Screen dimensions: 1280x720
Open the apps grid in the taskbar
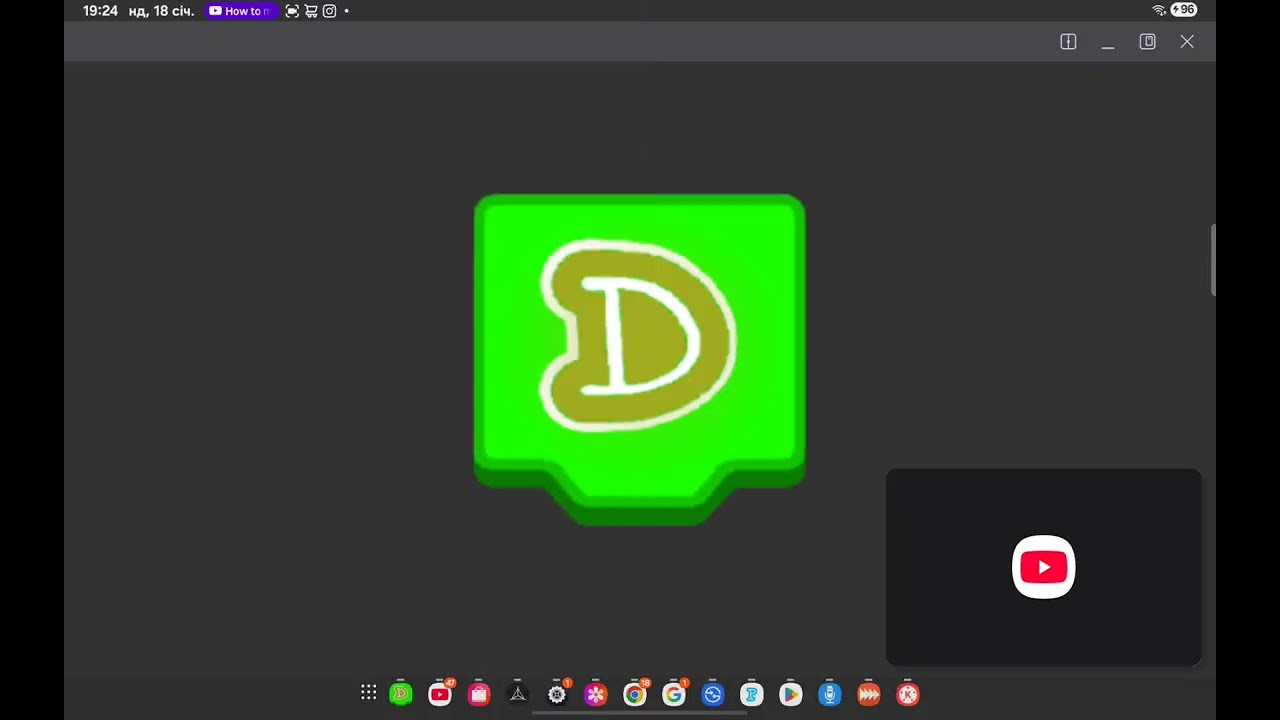[369, 693]
